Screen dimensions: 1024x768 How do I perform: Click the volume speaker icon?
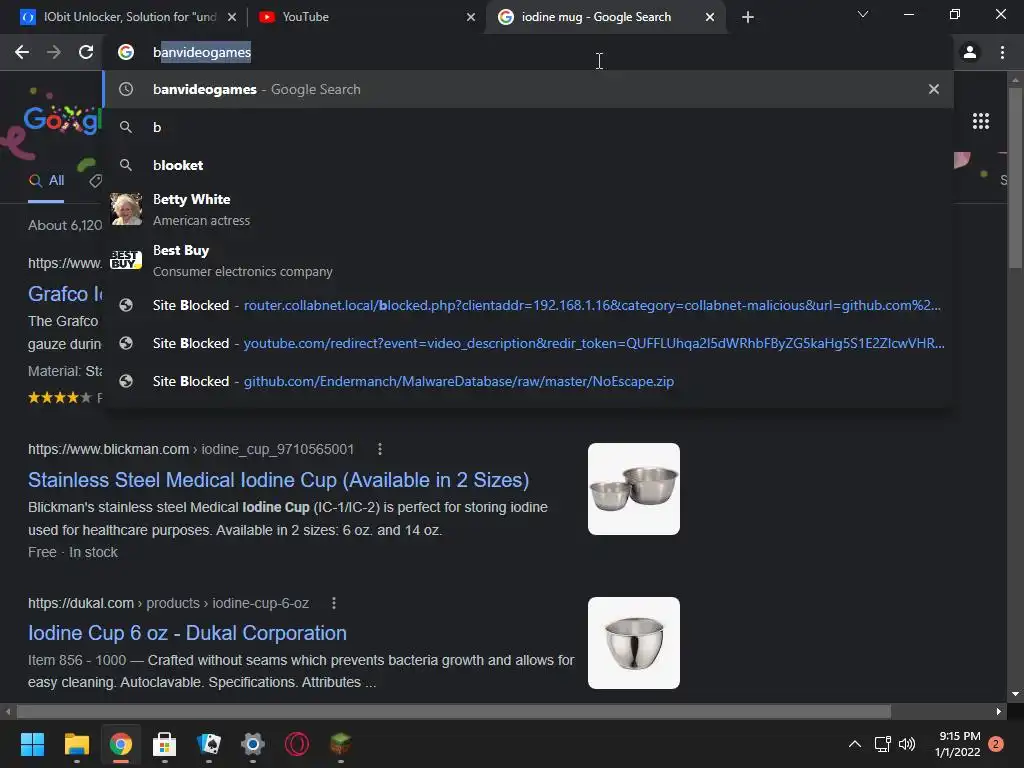click(x=907, y=744)
